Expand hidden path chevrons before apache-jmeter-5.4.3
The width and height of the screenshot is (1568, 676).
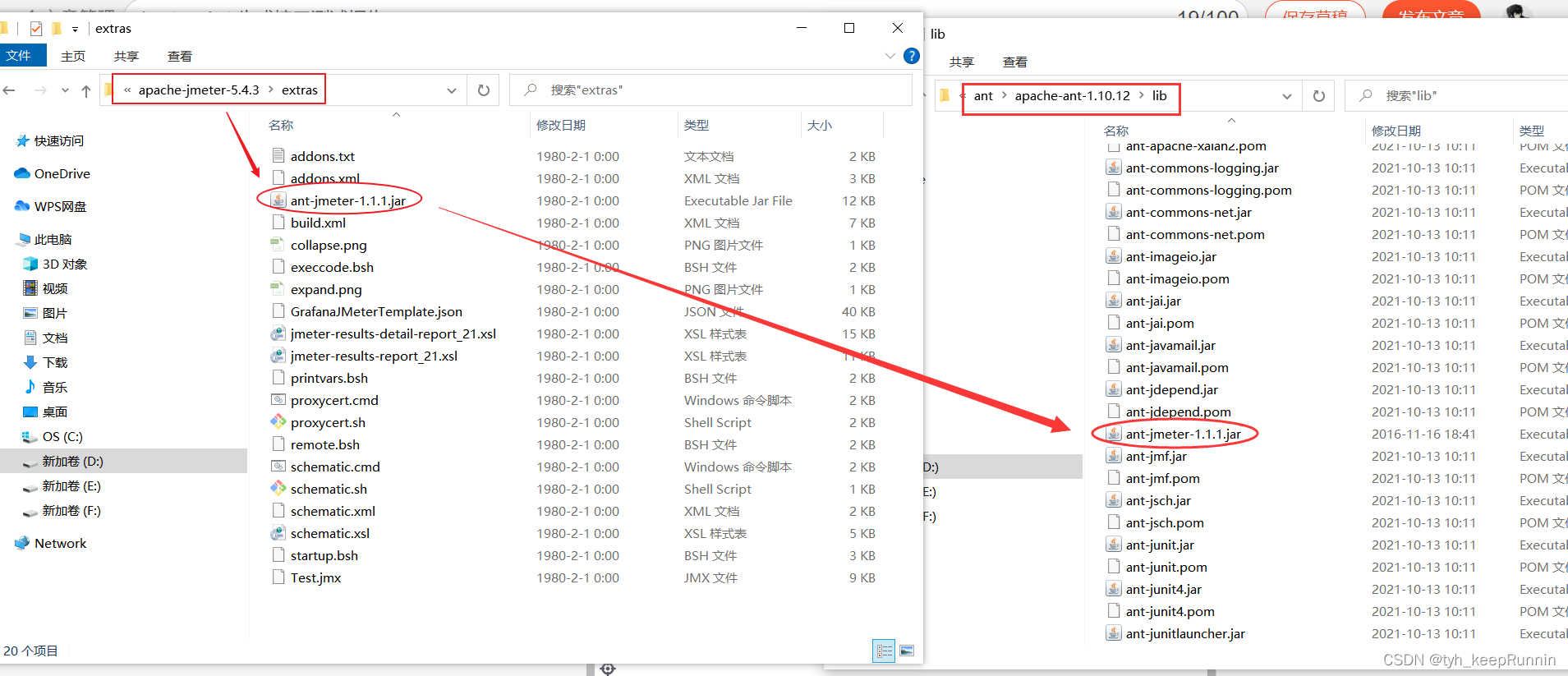(x=127, y=90)
